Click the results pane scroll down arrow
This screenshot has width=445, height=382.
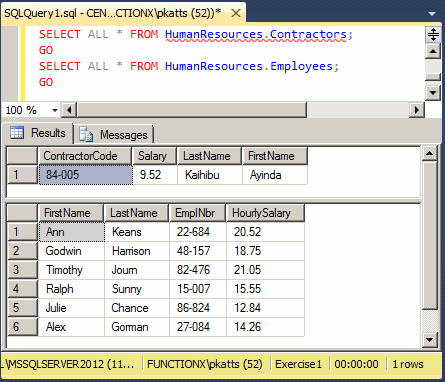coord(430,340)
